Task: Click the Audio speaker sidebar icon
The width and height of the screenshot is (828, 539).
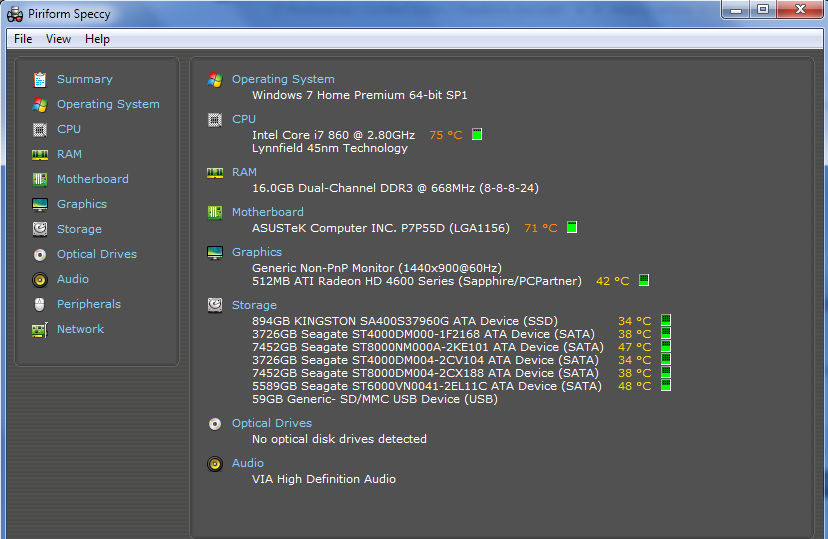Action: (x=40, y=279)
